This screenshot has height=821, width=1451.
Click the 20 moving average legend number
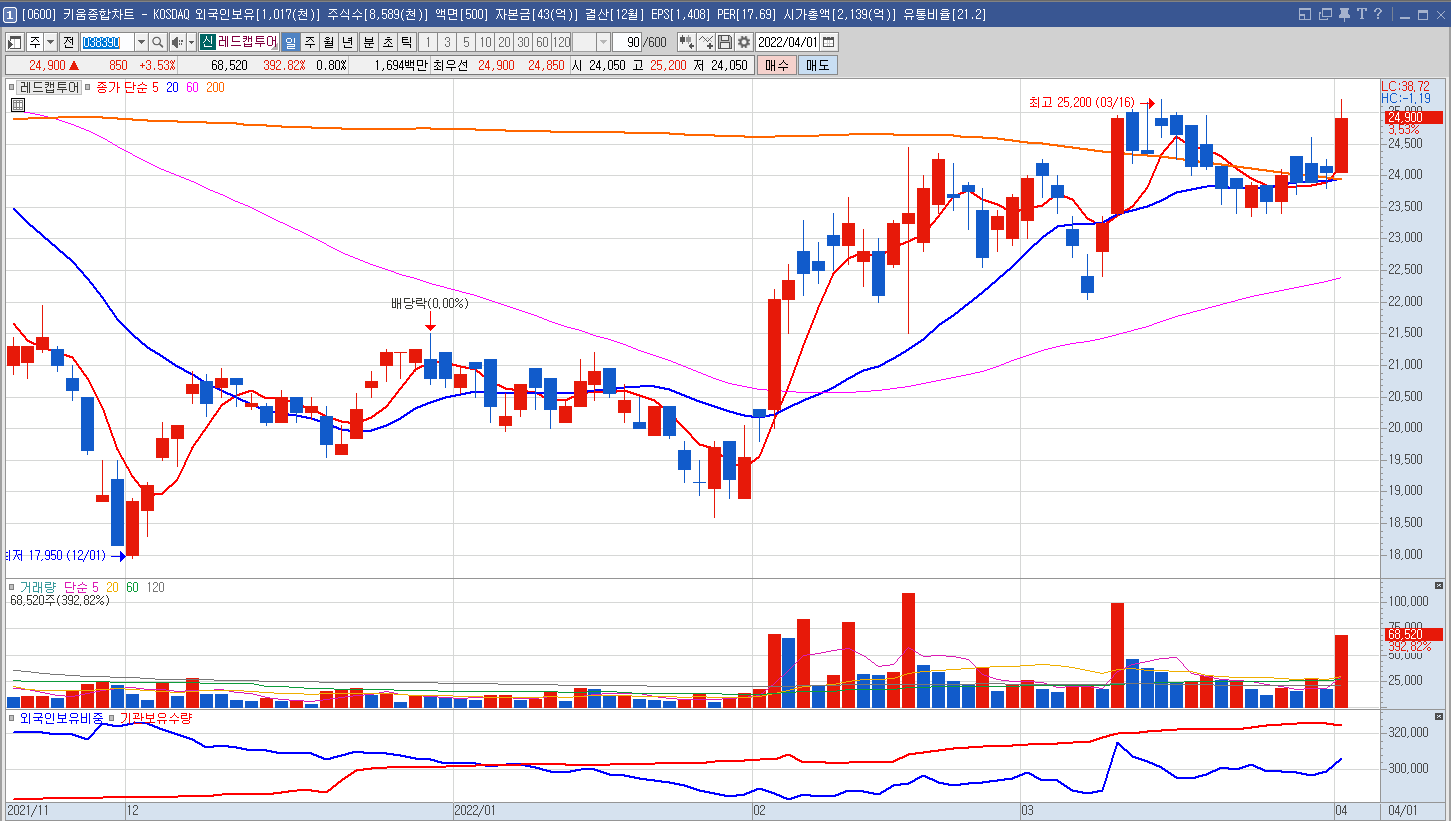click(x=173, y=88)
